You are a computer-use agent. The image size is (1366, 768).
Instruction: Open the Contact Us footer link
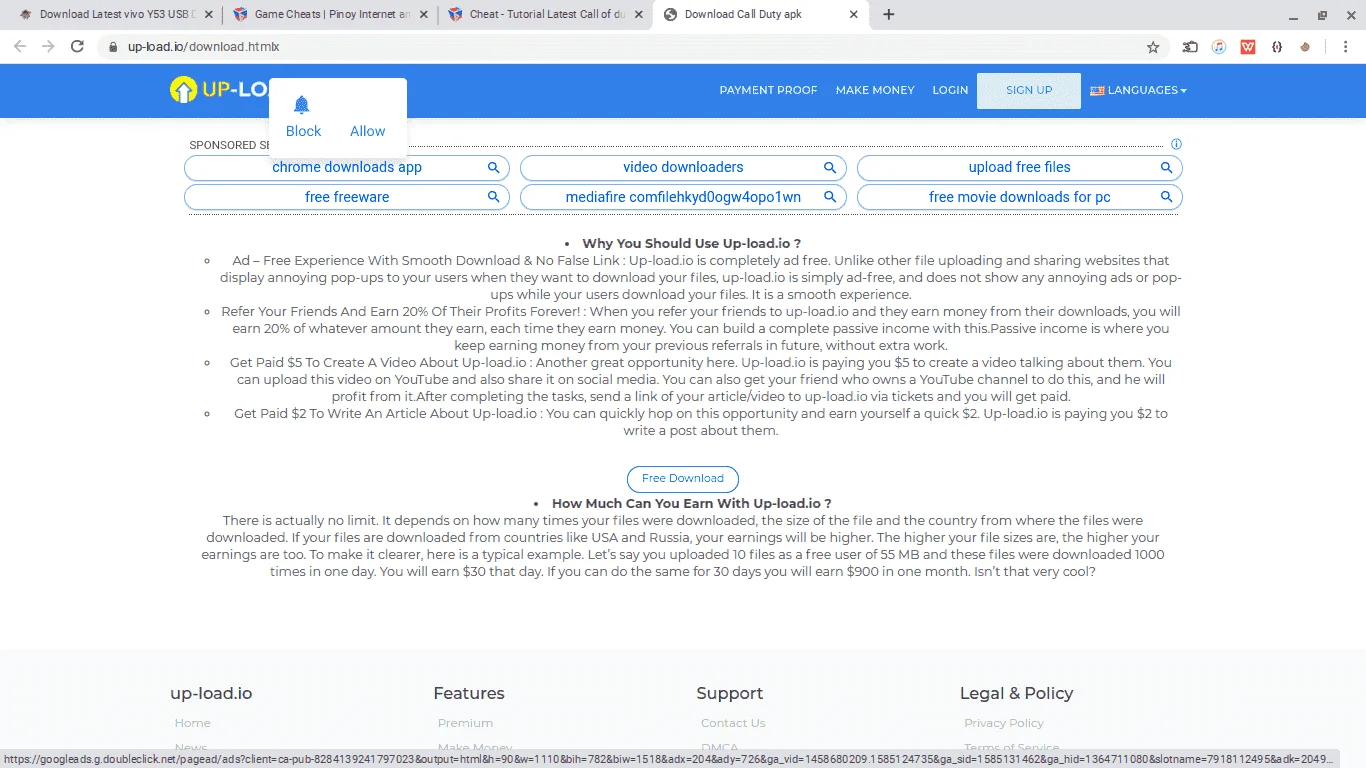click(733, 723)
